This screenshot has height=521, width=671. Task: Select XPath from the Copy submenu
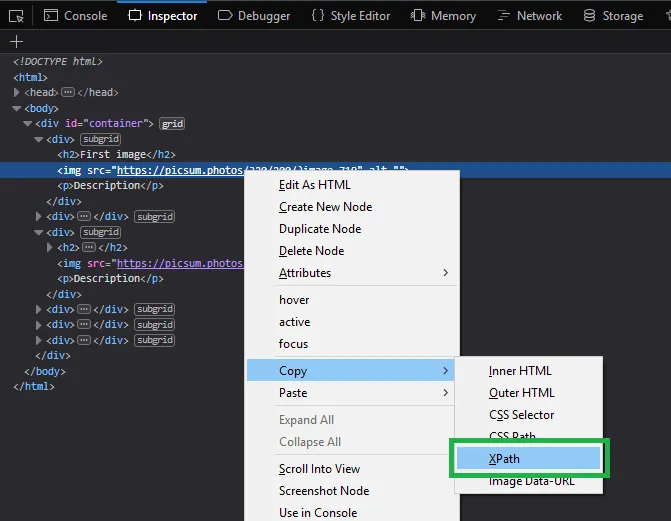(x=504, y=459)
